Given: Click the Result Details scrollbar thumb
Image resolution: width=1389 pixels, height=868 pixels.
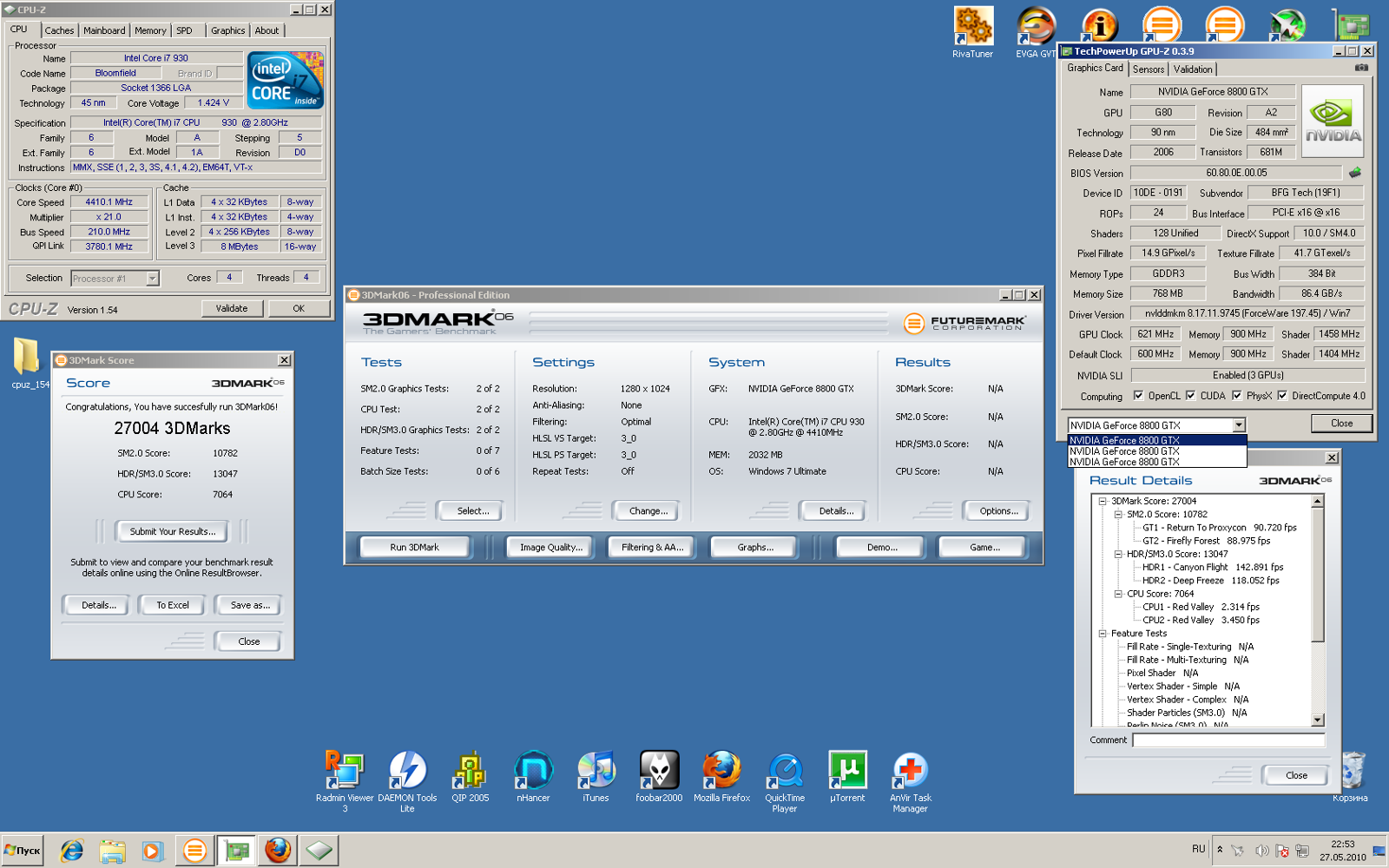Looking at the screenshot, I should point(1318,575).
